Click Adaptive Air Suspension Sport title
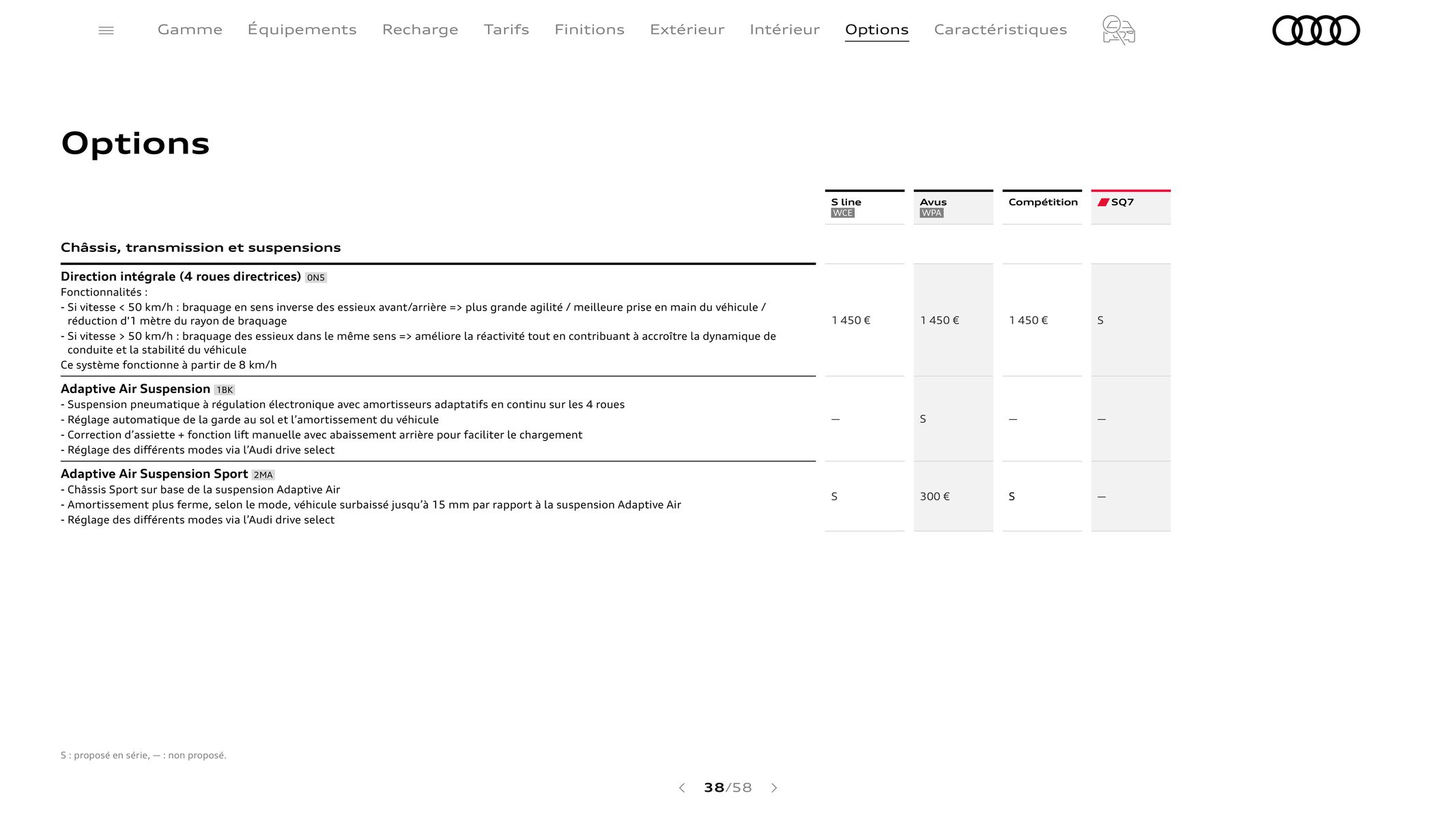Screen dimensions: 1456x819 point(154,474)
